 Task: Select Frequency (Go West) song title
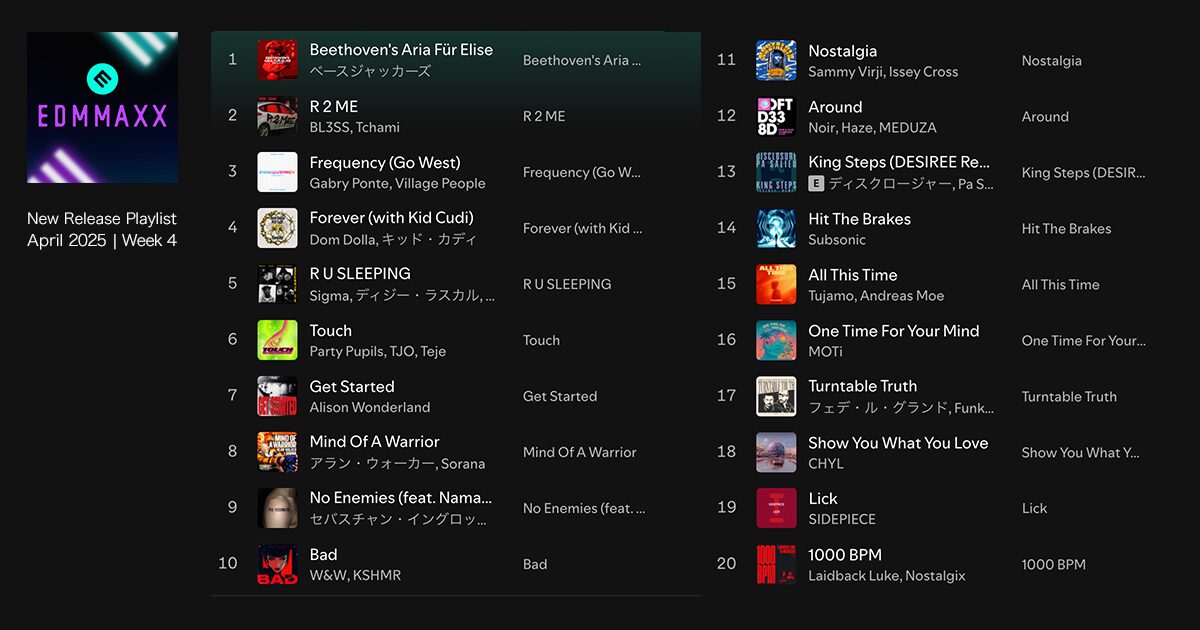point(385,162)
